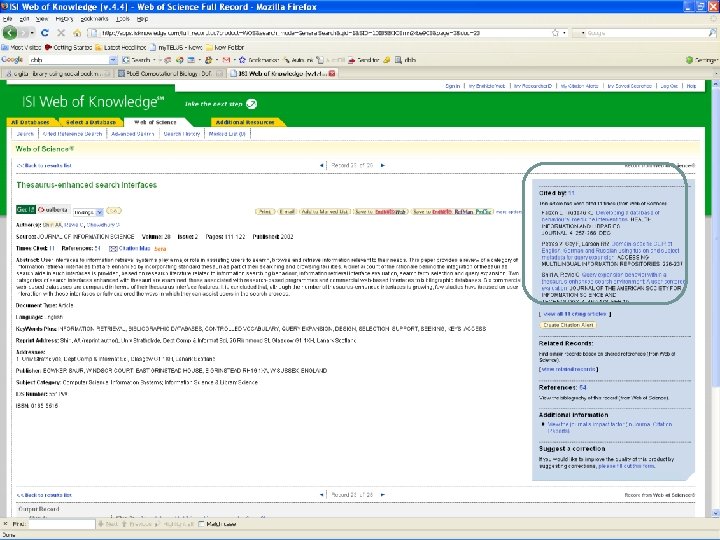Go to the next record arrow at bottom
The image size is (720, 540).
382,495
